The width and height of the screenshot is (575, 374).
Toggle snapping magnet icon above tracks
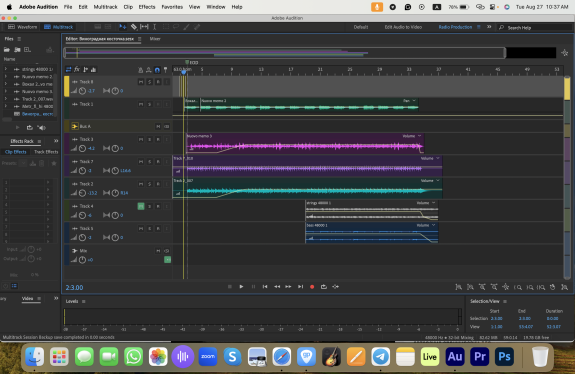point(157,70)
